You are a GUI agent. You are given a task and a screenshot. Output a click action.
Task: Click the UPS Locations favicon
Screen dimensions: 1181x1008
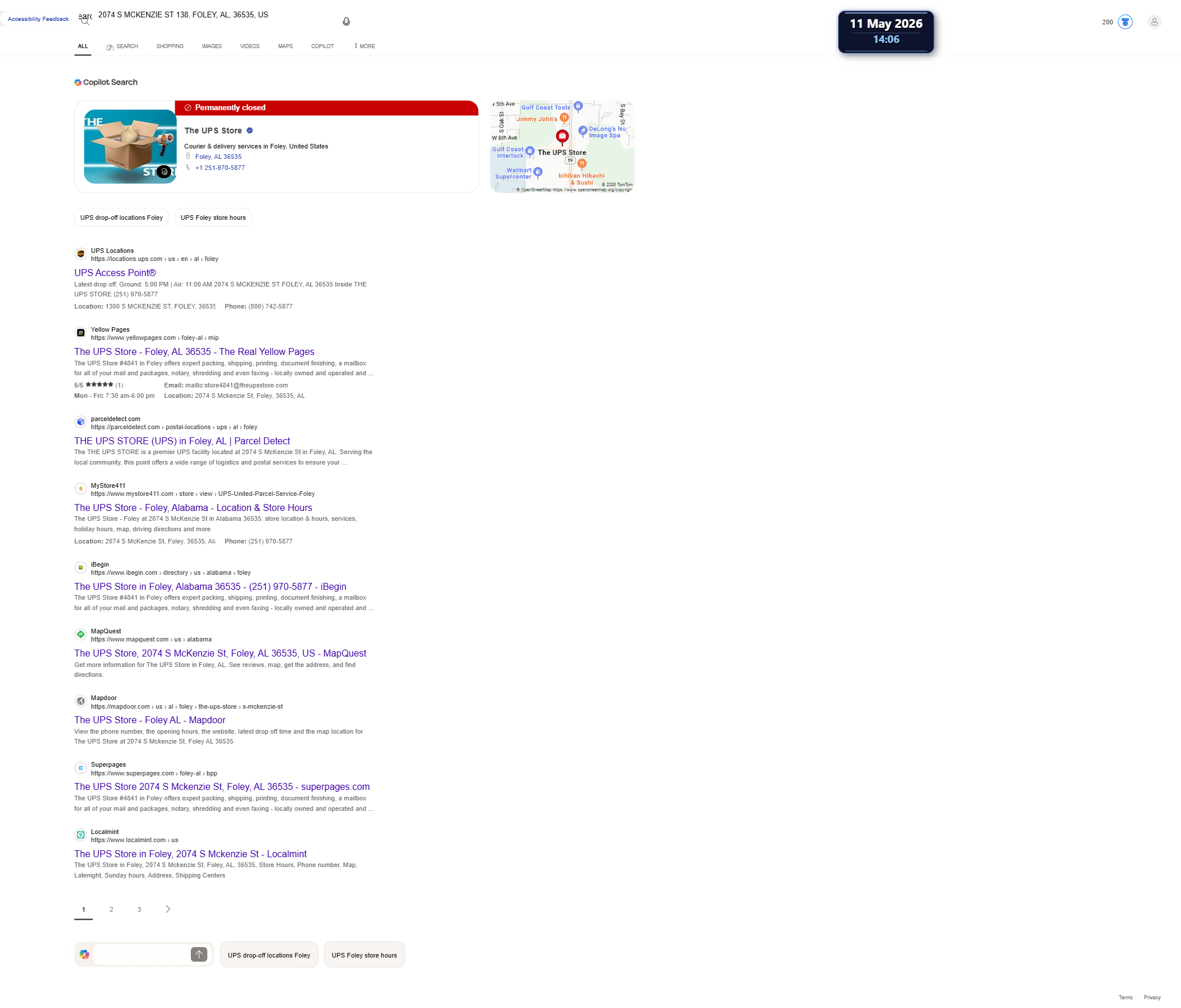coord(81,254)
